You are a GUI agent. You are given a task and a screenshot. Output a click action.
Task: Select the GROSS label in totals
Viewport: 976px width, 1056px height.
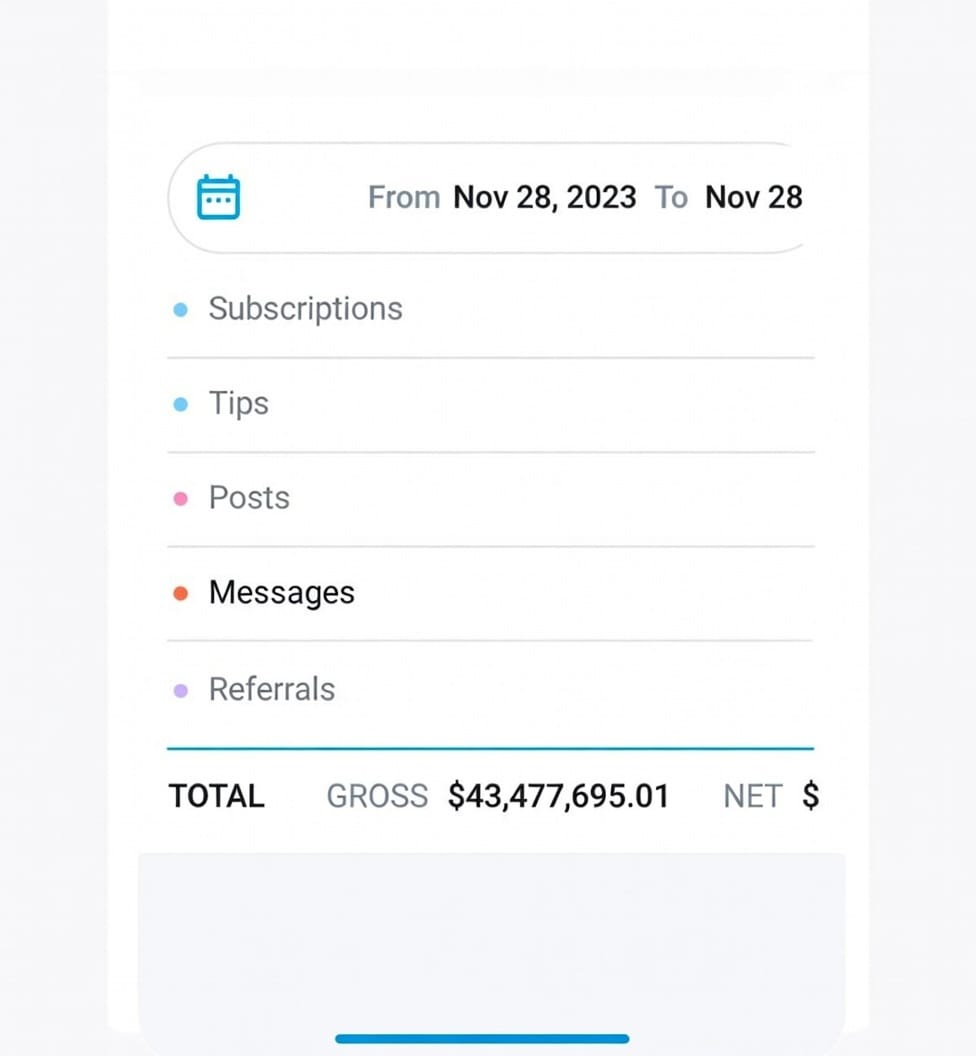[377, 797]
